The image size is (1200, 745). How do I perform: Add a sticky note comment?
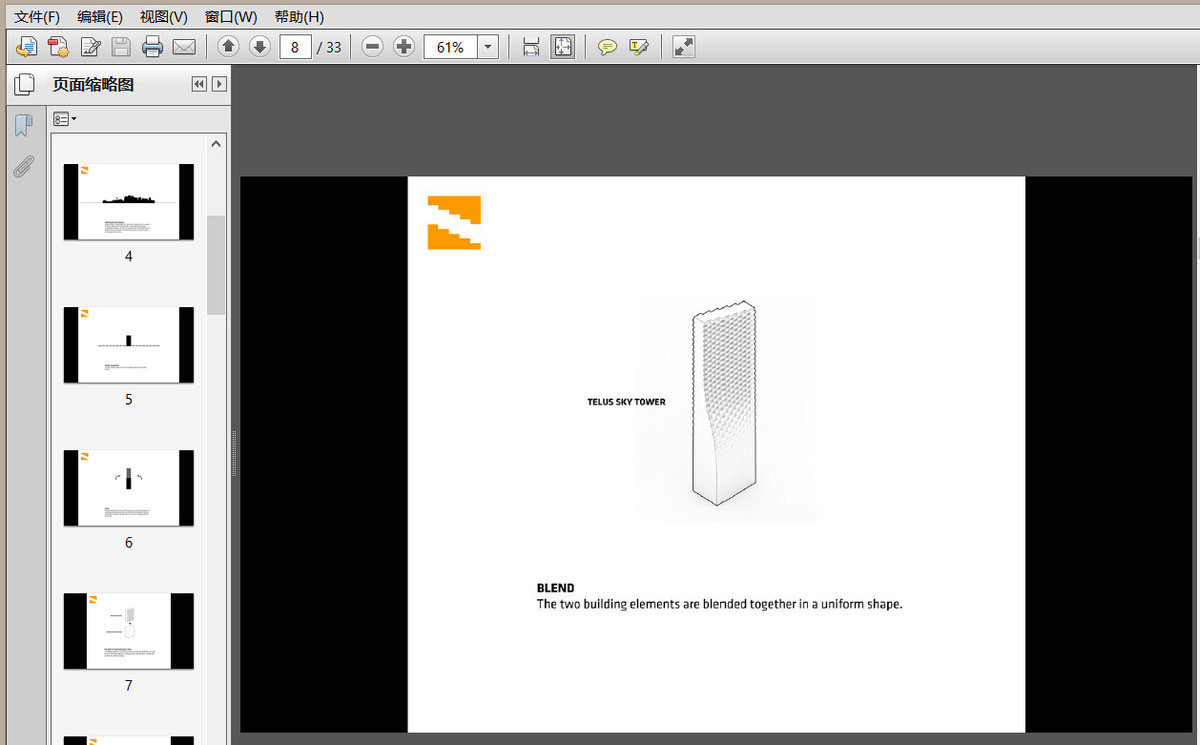(x=607, y=47)
